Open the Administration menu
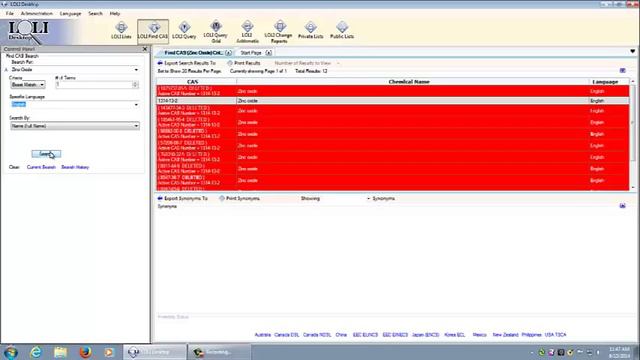The width and height of the screenshot is (640, 360). [x=37, y=13]
